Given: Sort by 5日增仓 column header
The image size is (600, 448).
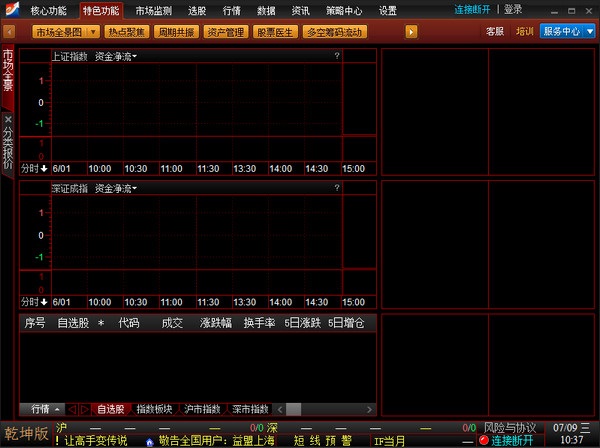Looking at the screenshot, I should coord(346,323).
